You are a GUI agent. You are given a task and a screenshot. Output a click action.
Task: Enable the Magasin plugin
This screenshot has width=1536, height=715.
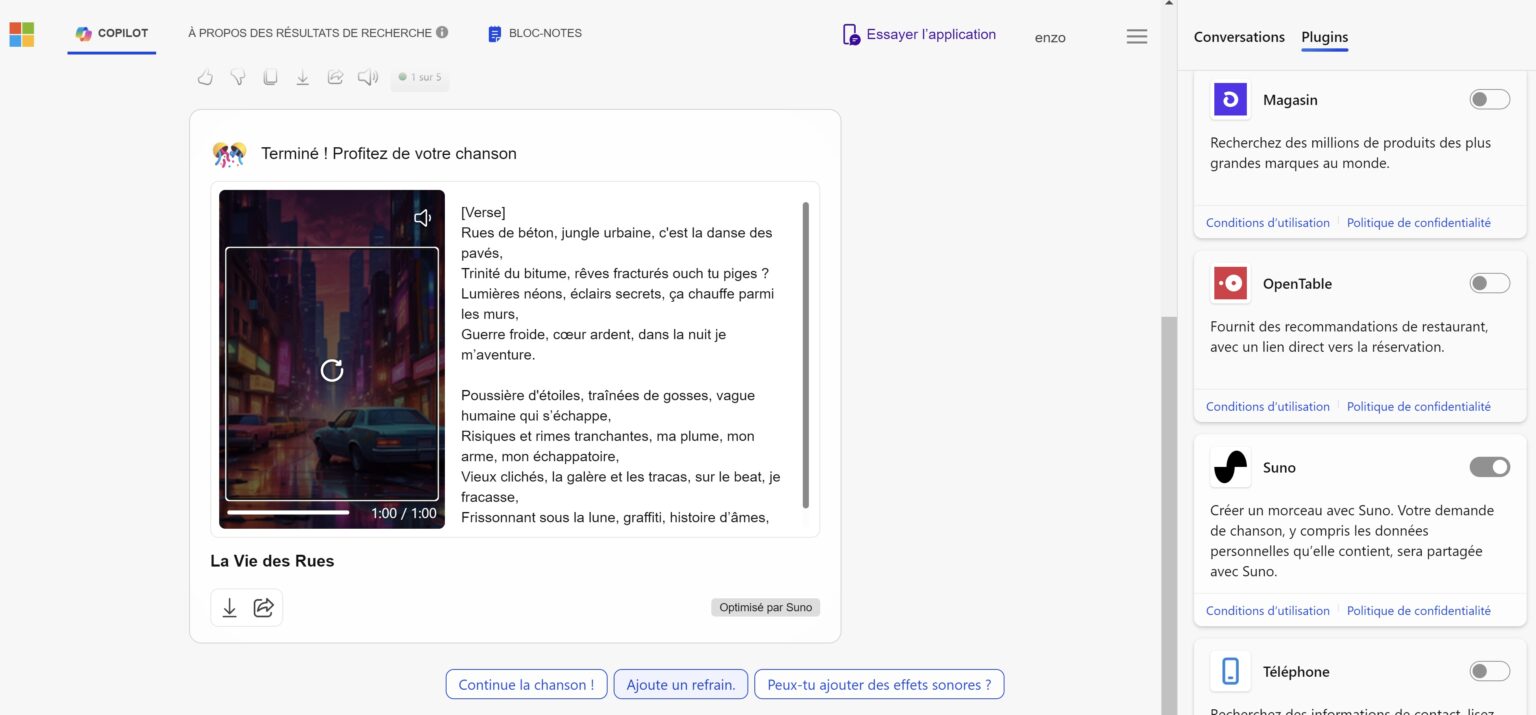tap(1489, 99)
